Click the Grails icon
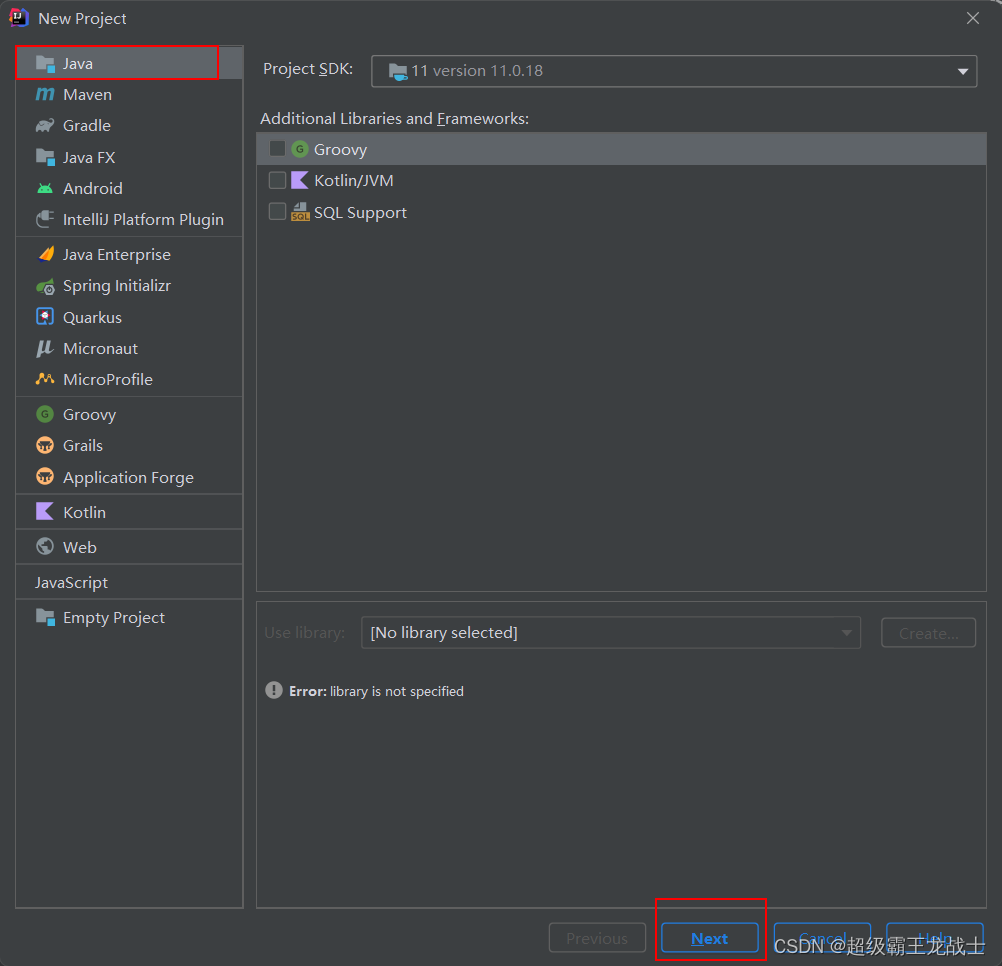 click(45, 445)
